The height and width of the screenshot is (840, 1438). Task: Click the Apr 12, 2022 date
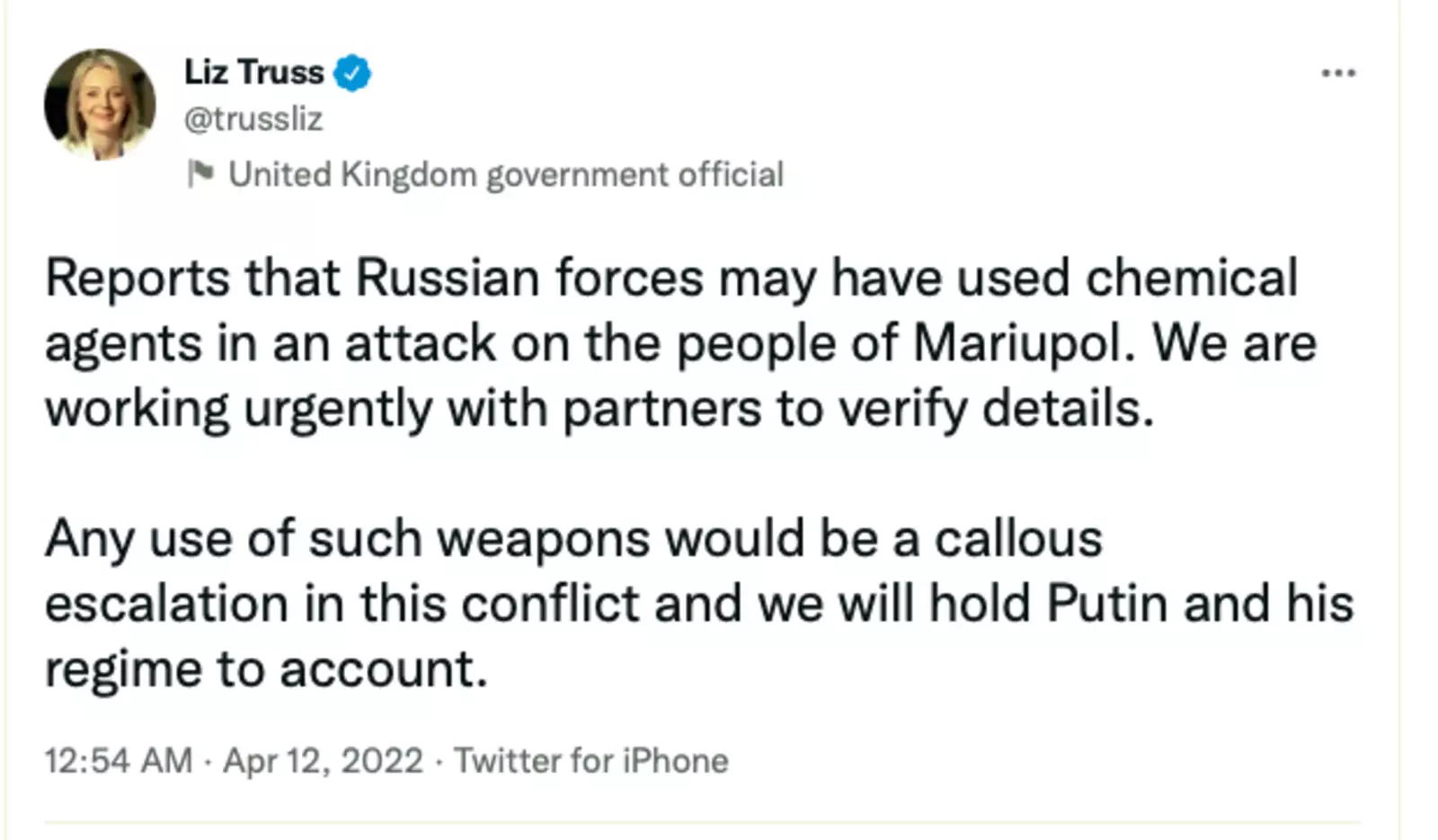click(323, 761)
